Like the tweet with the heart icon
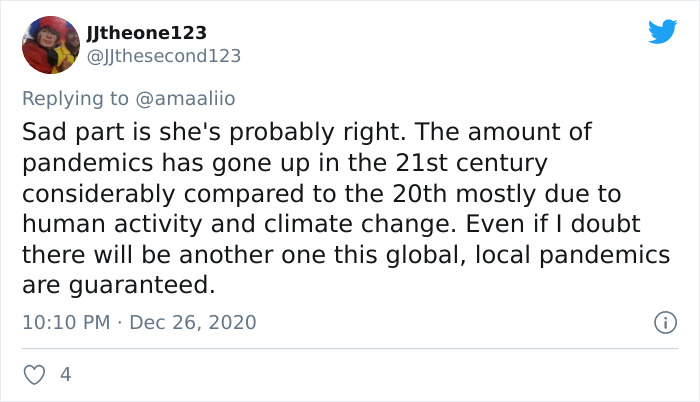 (x=35, y=375)
